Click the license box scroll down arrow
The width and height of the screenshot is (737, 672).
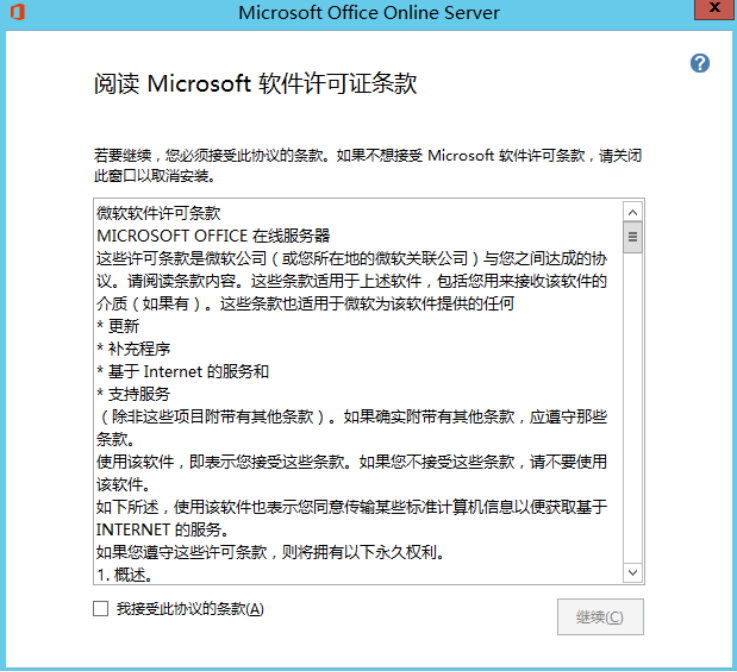(x=633, y=572)
